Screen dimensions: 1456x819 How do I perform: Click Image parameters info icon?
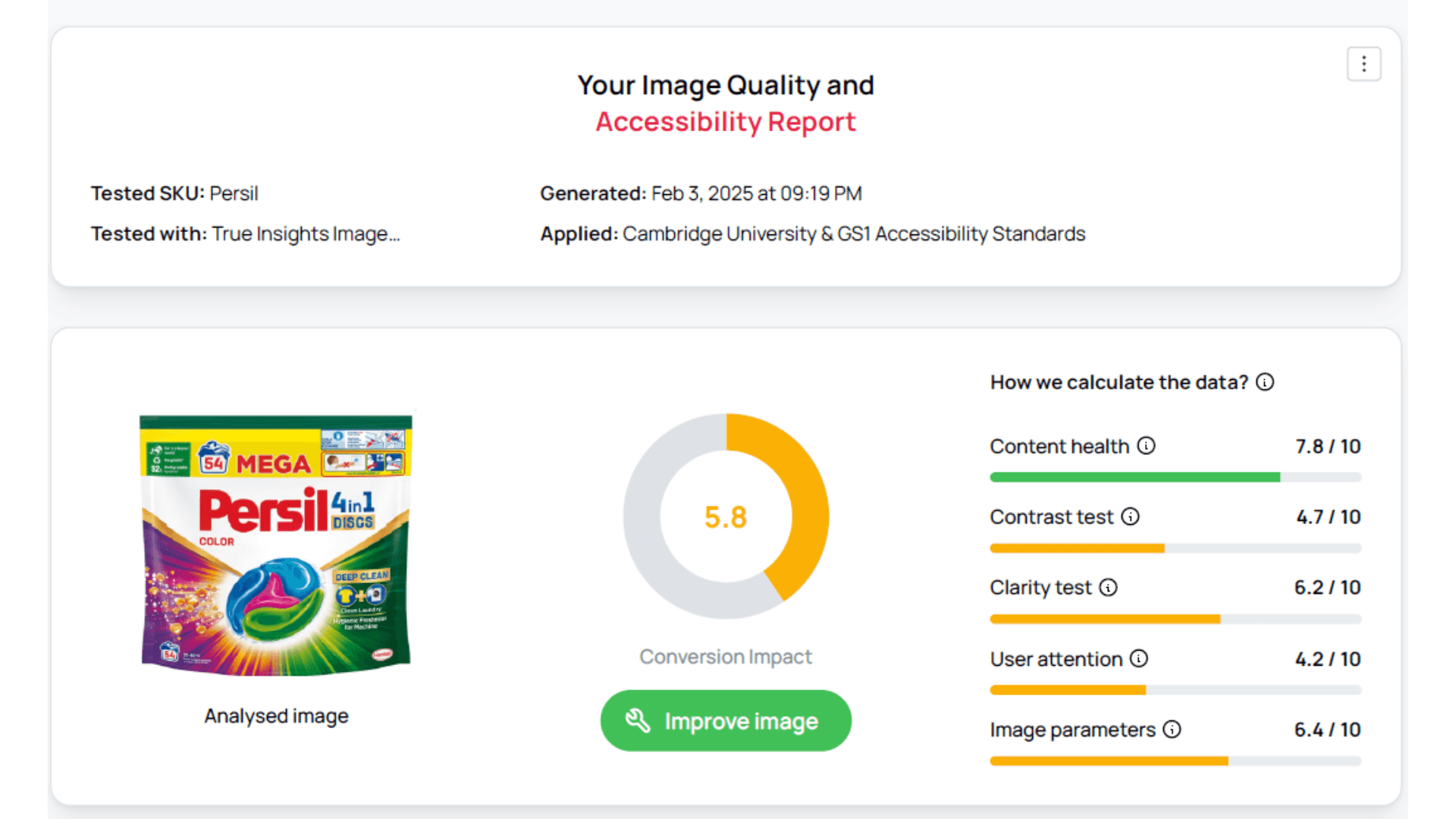tap(1172, 730)
